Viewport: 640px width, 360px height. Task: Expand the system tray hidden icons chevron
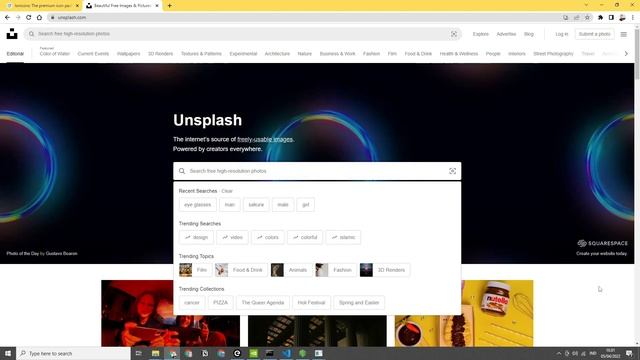click(x=558, y=353)
